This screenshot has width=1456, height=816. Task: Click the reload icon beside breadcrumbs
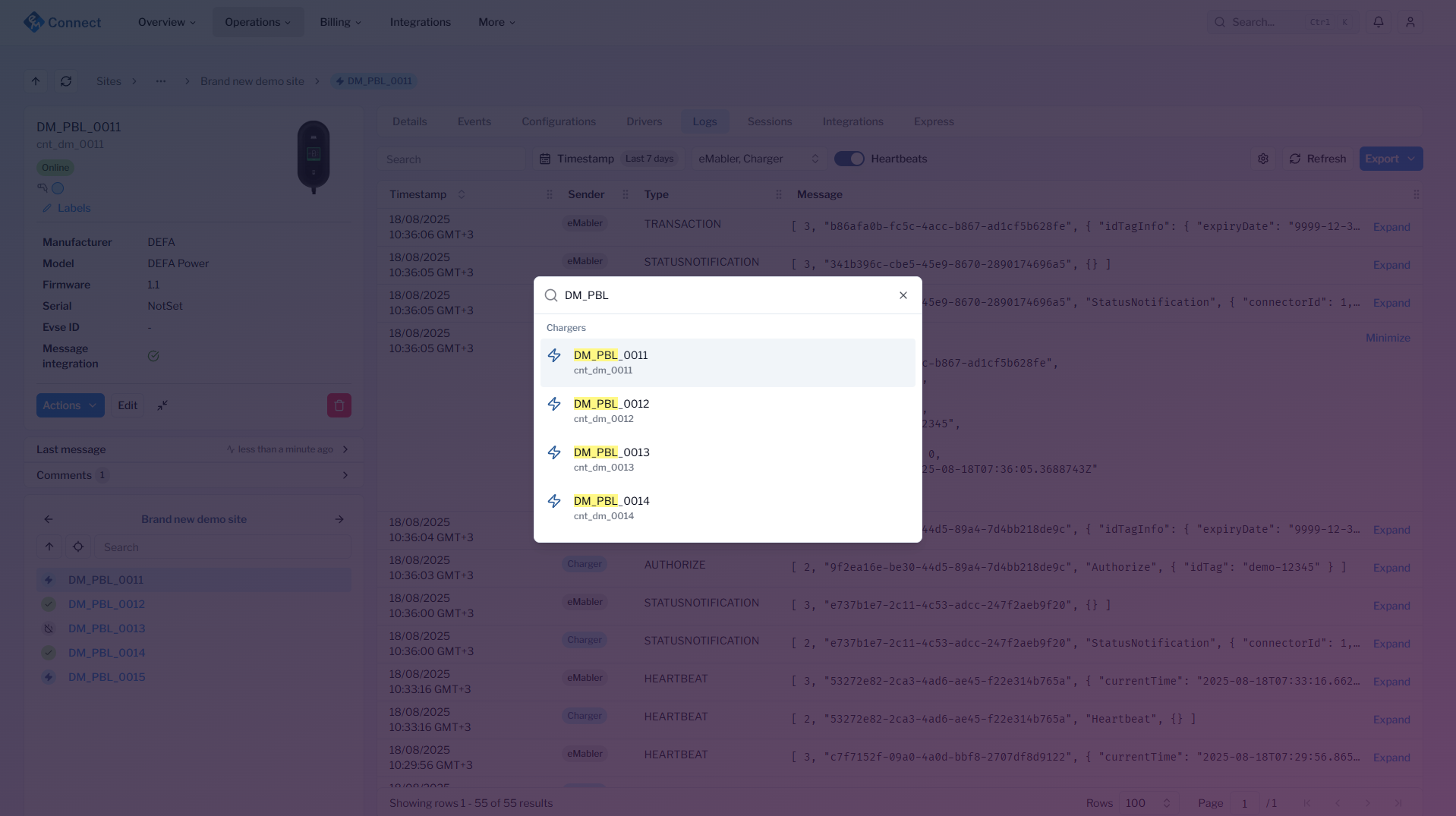(x=66, y=81)
